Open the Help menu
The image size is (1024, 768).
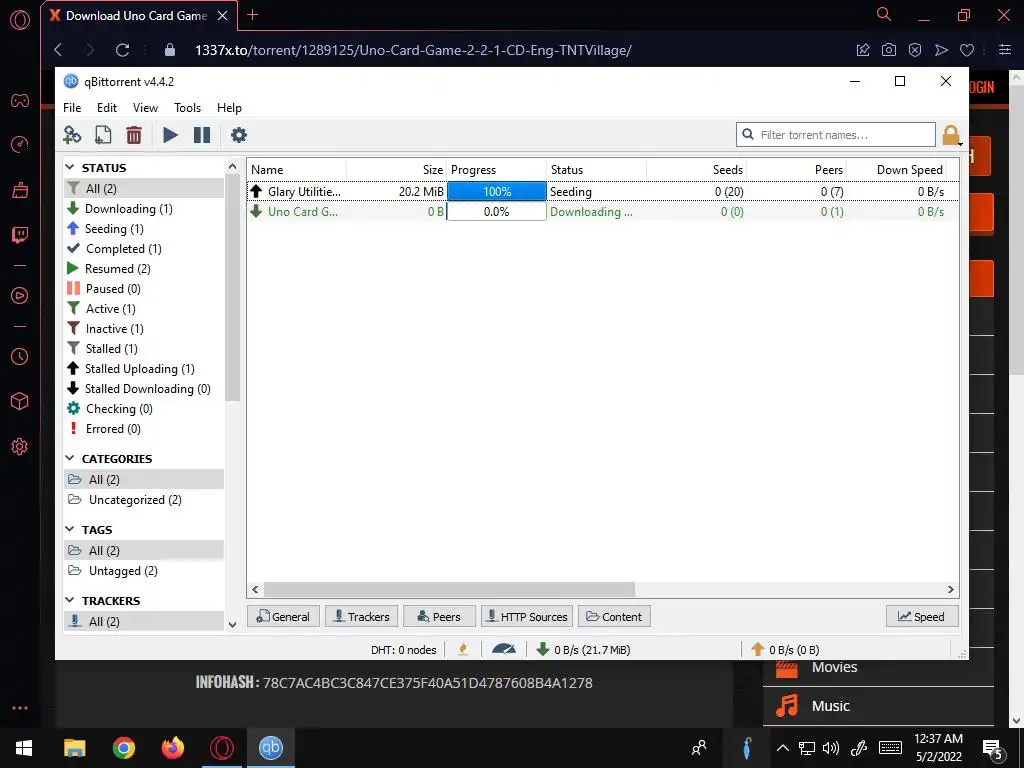229,108
